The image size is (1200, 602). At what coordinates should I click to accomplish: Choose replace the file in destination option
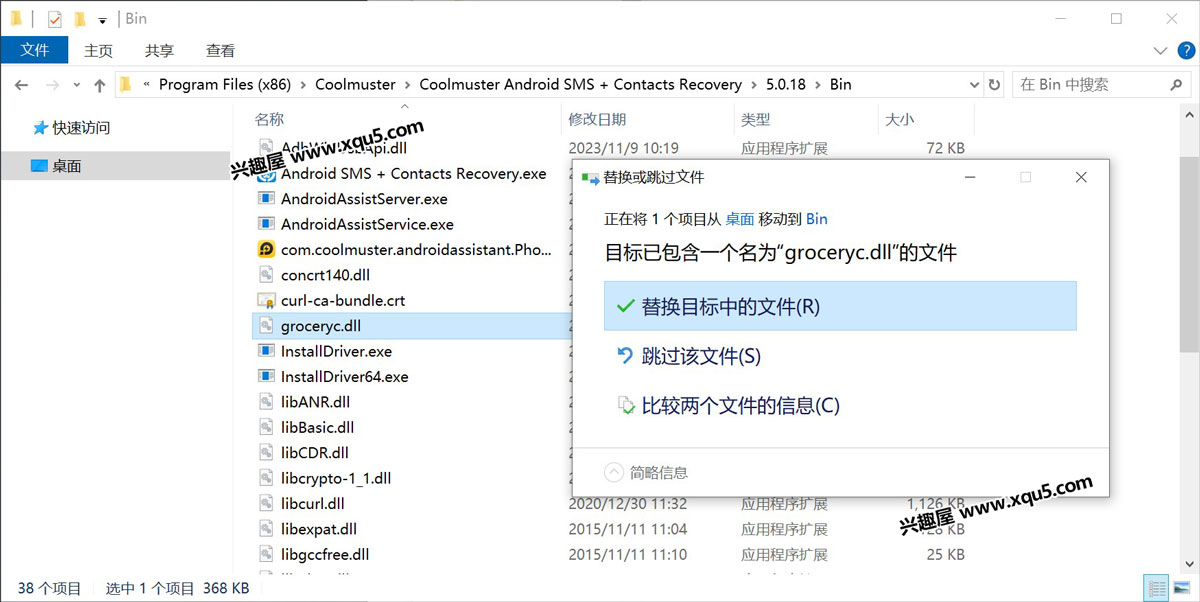[840, 306]
